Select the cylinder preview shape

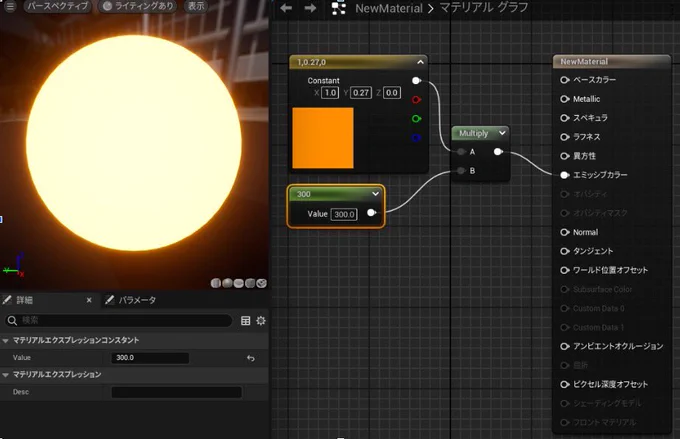tap(216, 283)
